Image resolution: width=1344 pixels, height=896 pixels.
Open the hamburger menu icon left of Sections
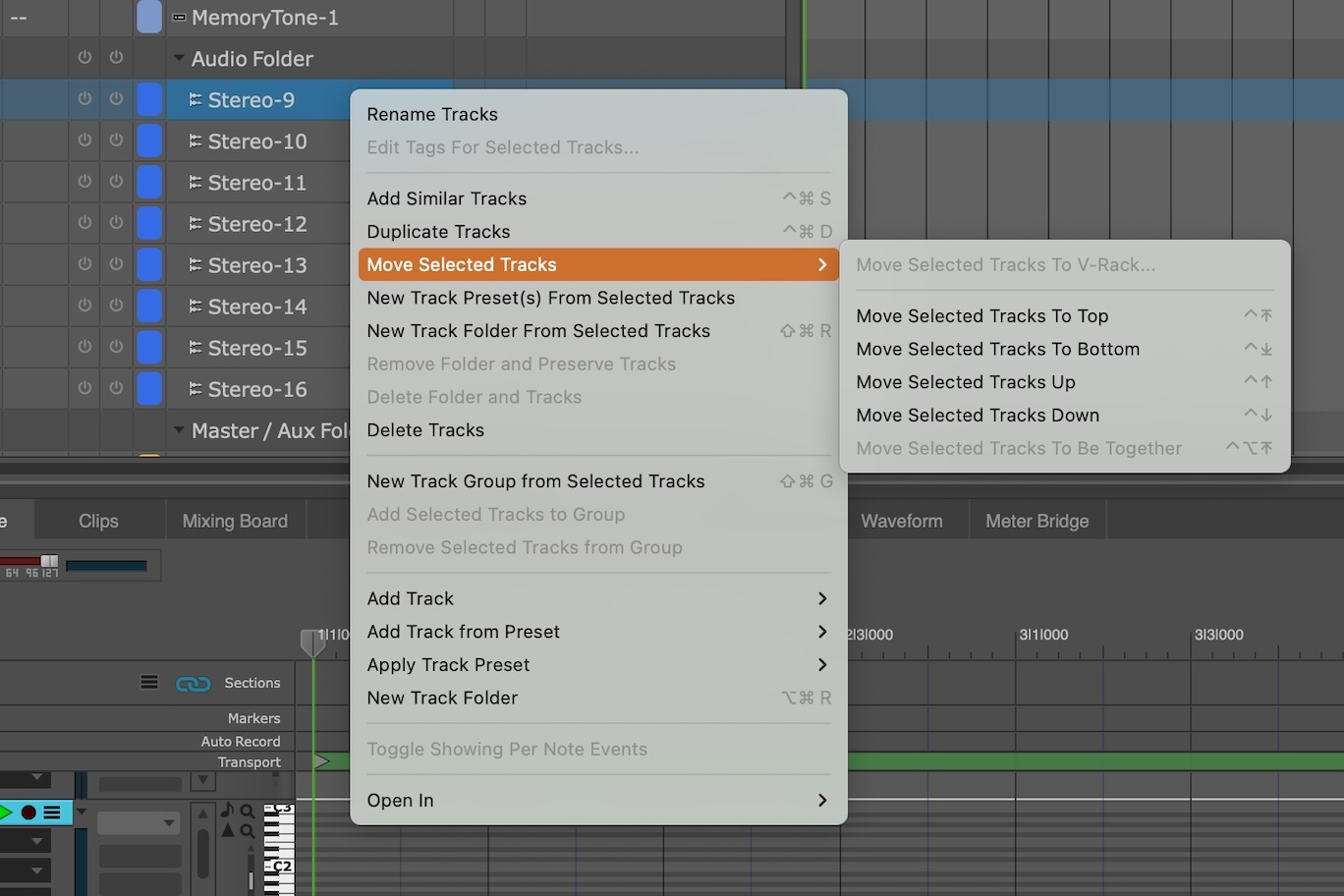point(149,682)
